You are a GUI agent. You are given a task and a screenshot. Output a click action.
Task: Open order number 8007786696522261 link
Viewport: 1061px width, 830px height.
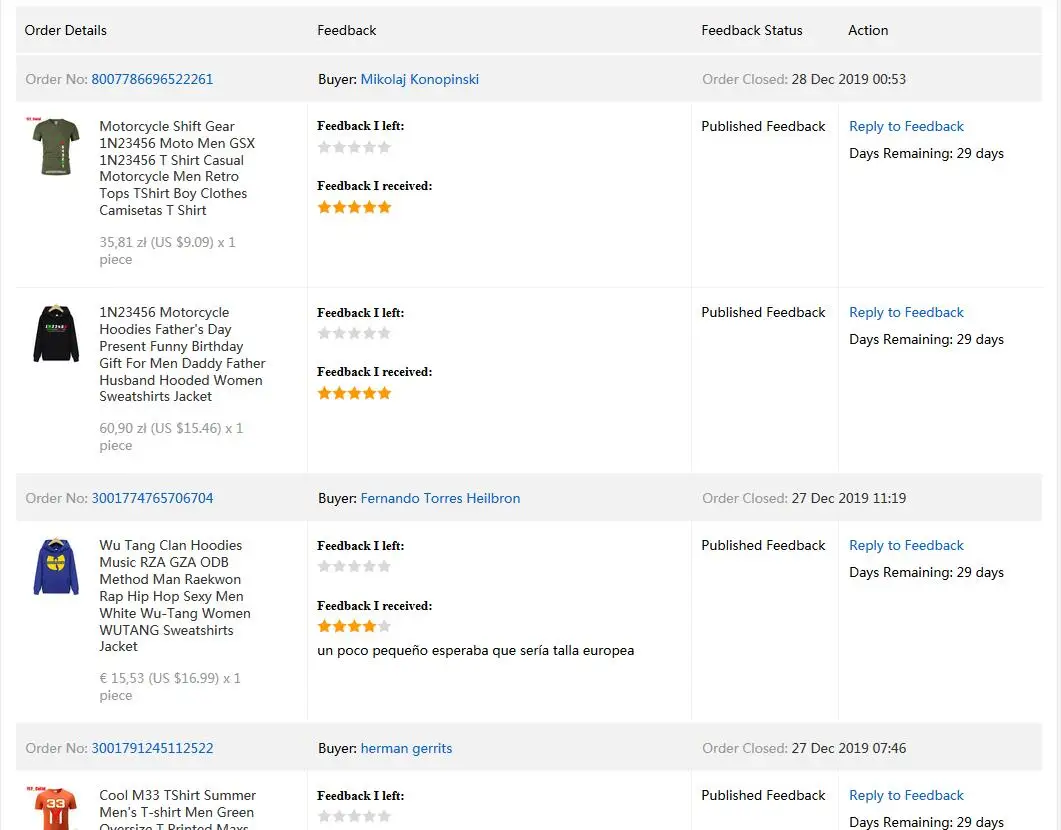point(152,79)
